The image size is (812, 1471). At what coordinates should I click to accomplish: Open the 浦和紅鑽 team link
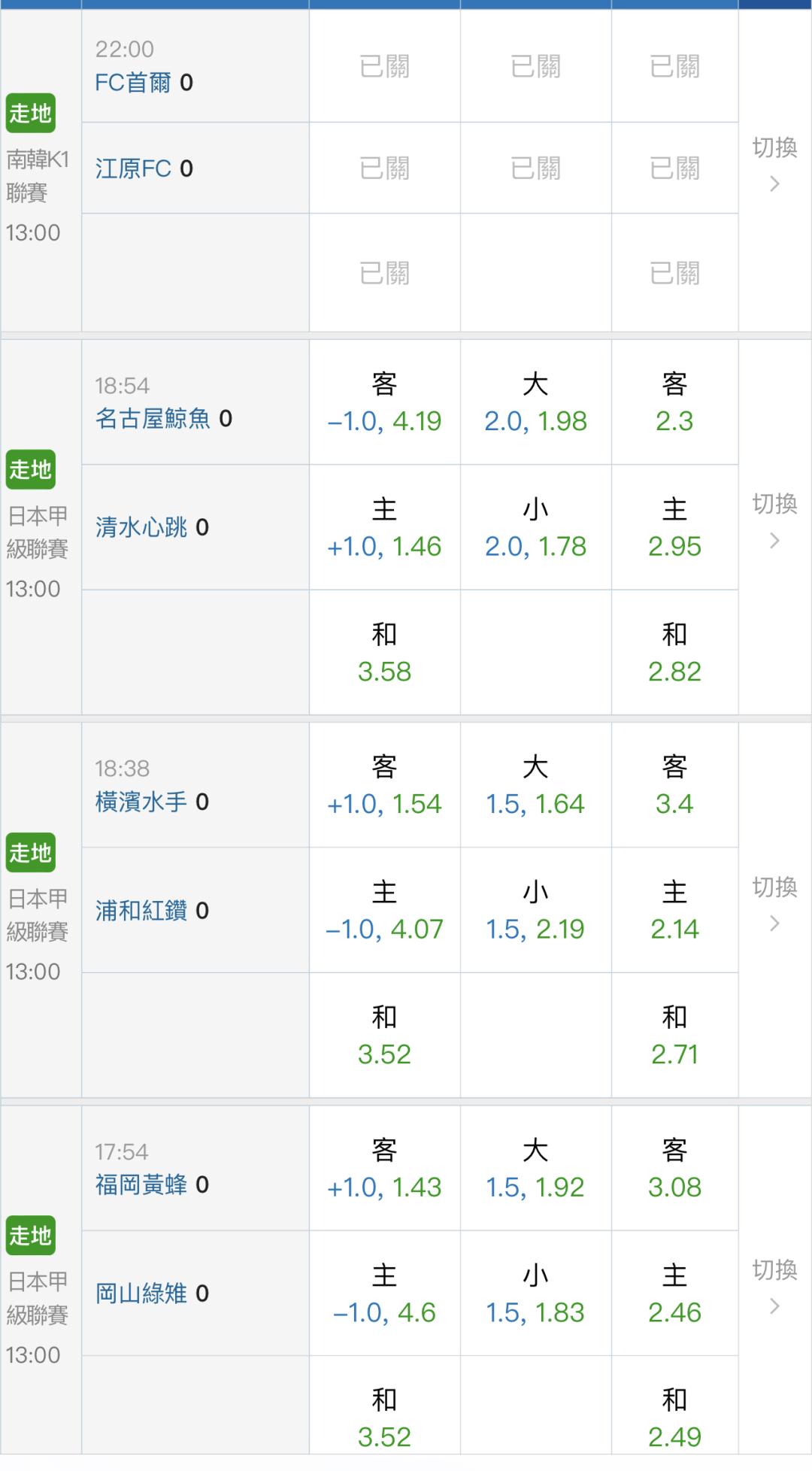click(141, 911)
